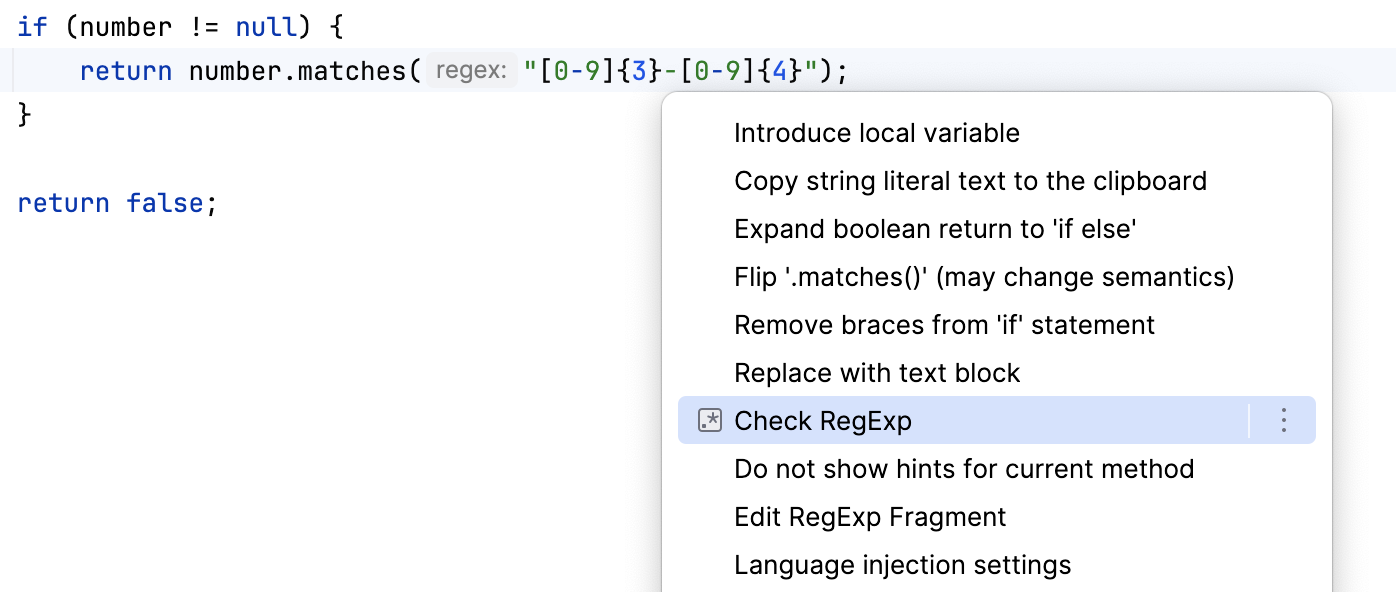This screenshot has width=1396, height=592.
Task: Choose 'Introduce local variable'
Action: 877,132
